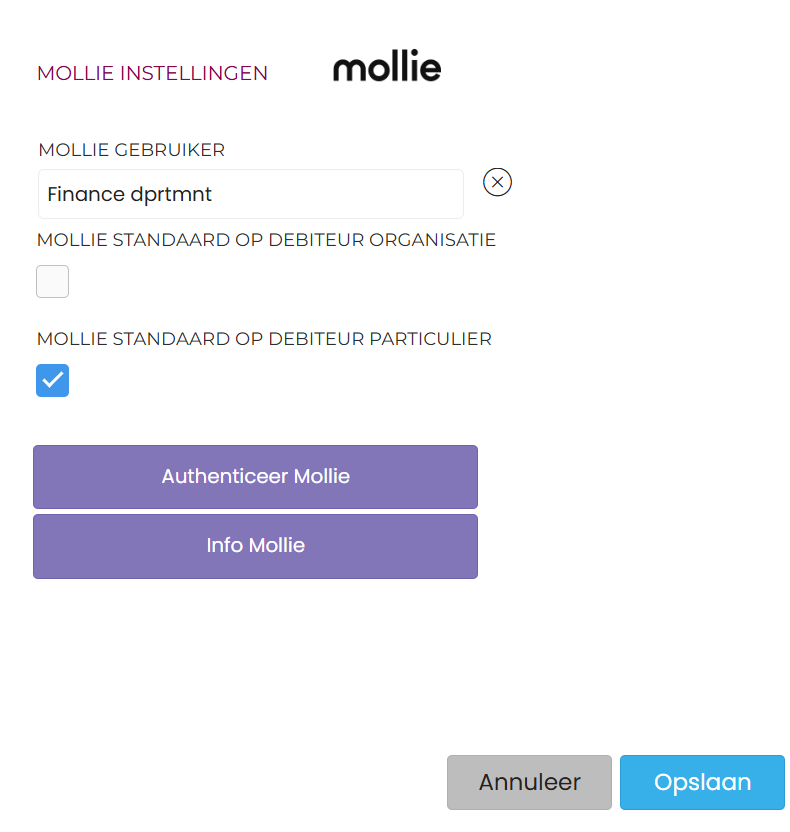Save settings with Opslaan
Screen dimensions: 790x832
coord(702,782)
